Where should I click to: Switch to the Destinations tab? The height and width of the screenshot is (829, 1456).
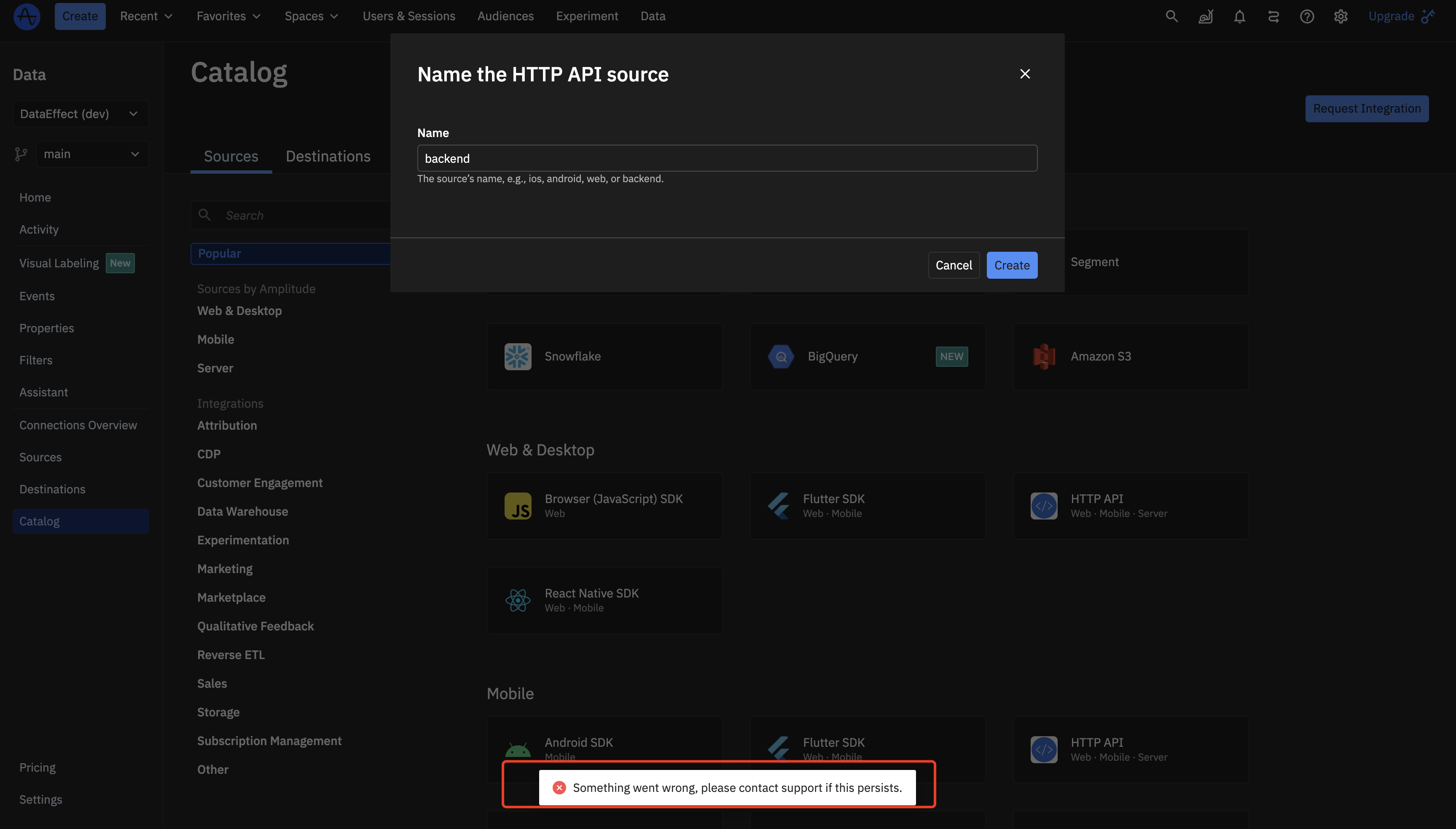click(x=328, y=156)
